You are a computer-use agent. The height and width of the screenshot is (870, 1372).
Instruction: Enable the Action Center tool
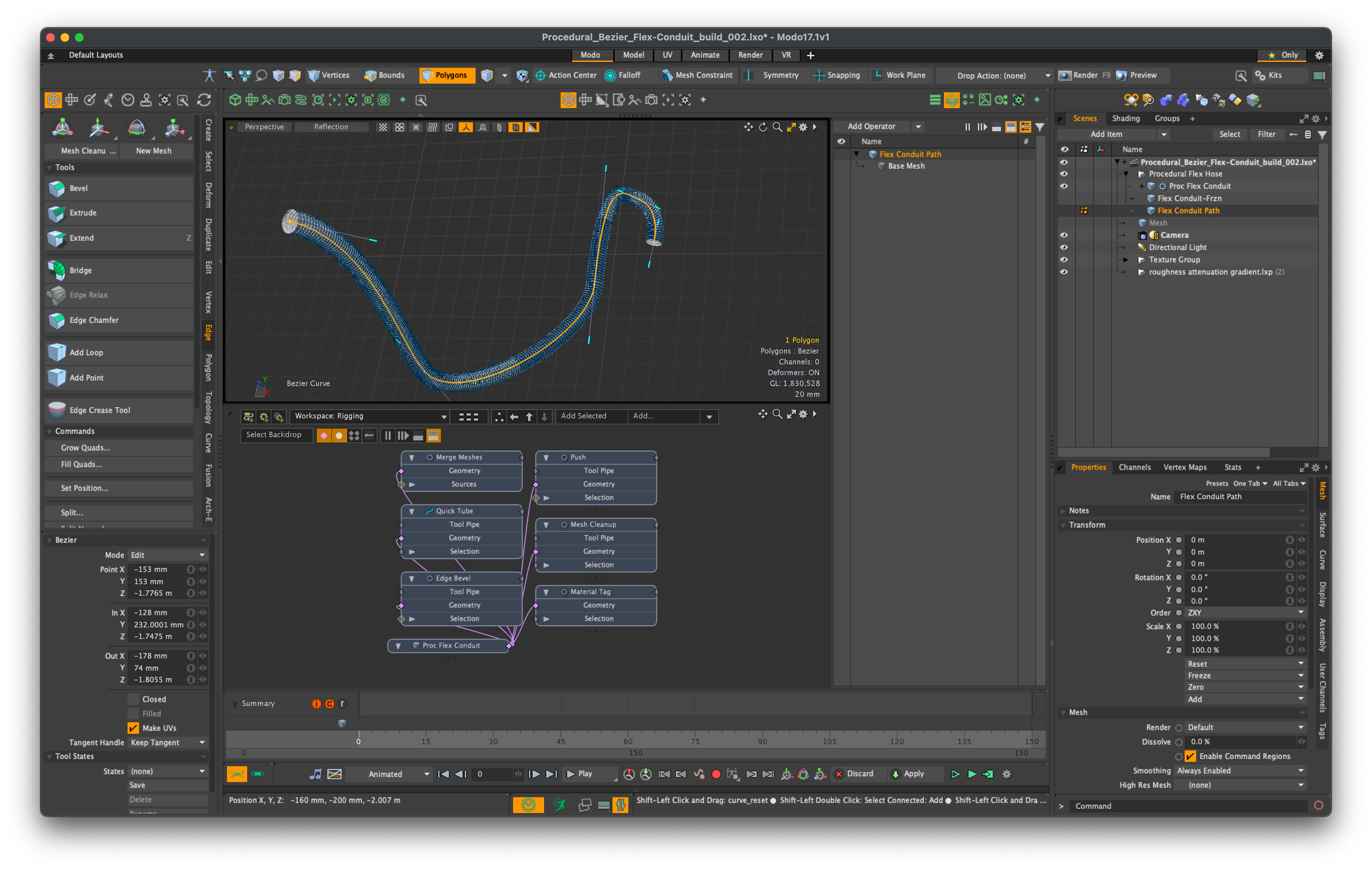566,75
